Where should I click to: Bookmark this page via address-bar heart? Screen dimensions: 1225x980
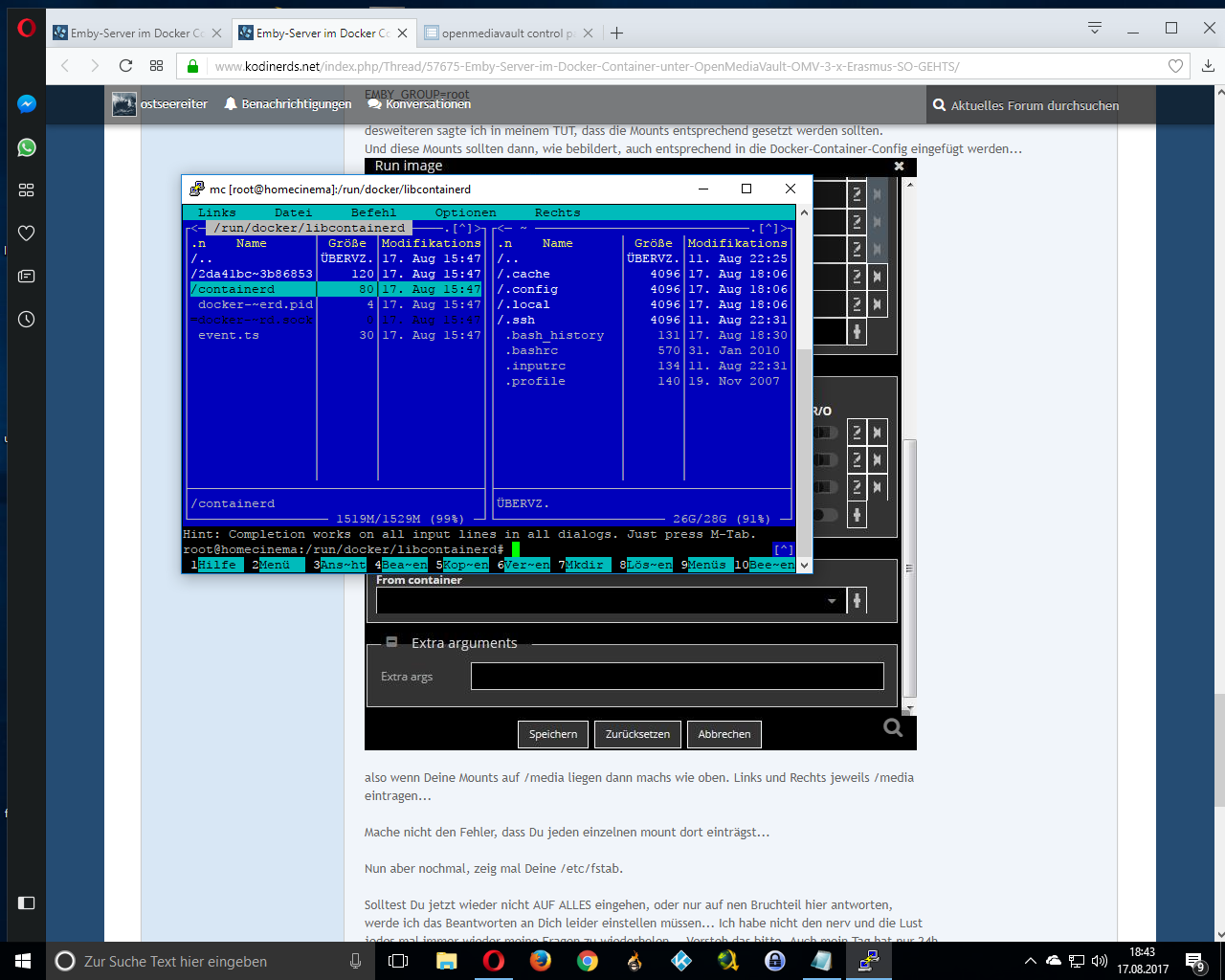pos(1176,66)
